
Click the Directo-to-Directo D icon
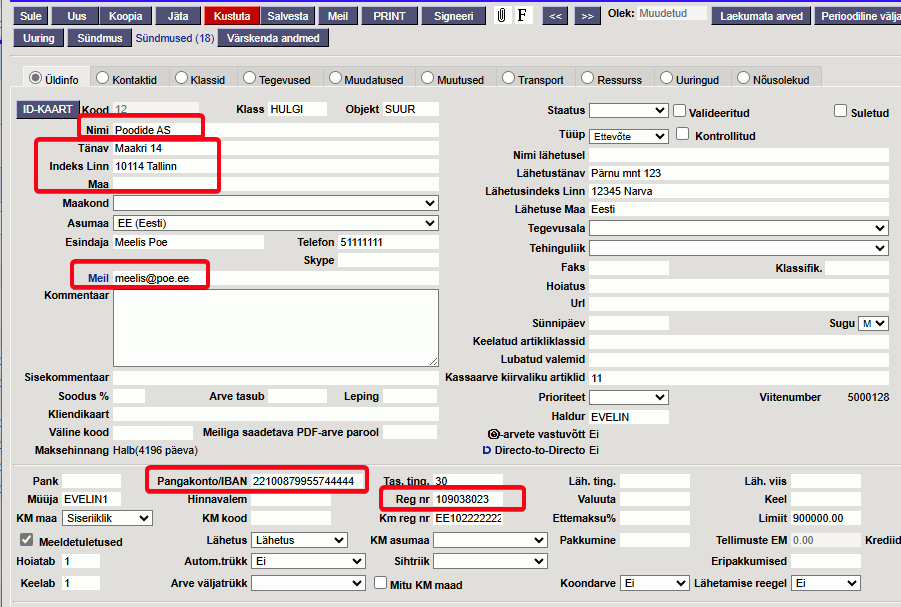point(487,450)
